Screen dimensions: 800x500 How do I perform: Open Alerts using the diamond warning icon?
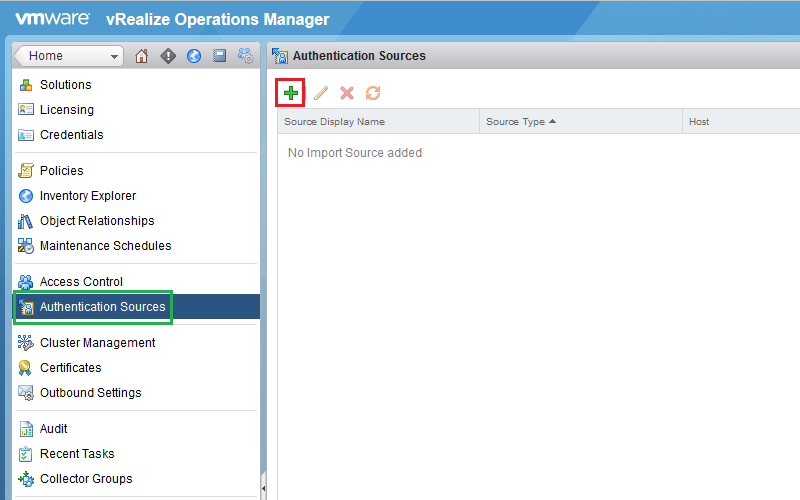pyautogui.click(x=168, y=56)
